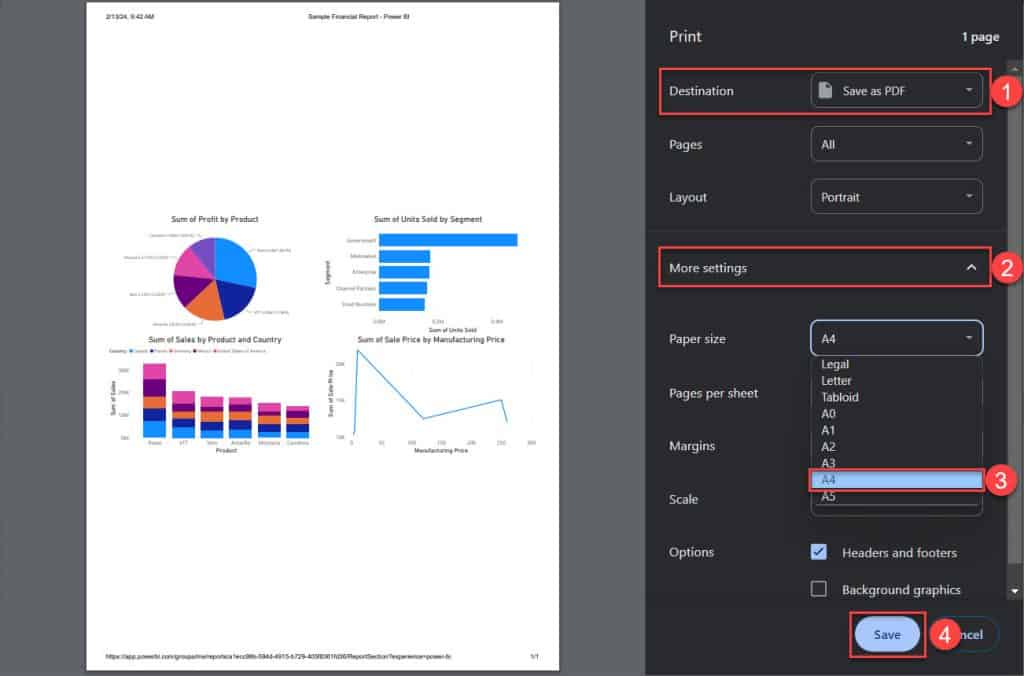Select Letter paper size option
Image resolution: width=1024 pixels, height=676 pixels.
click(896, 380)
